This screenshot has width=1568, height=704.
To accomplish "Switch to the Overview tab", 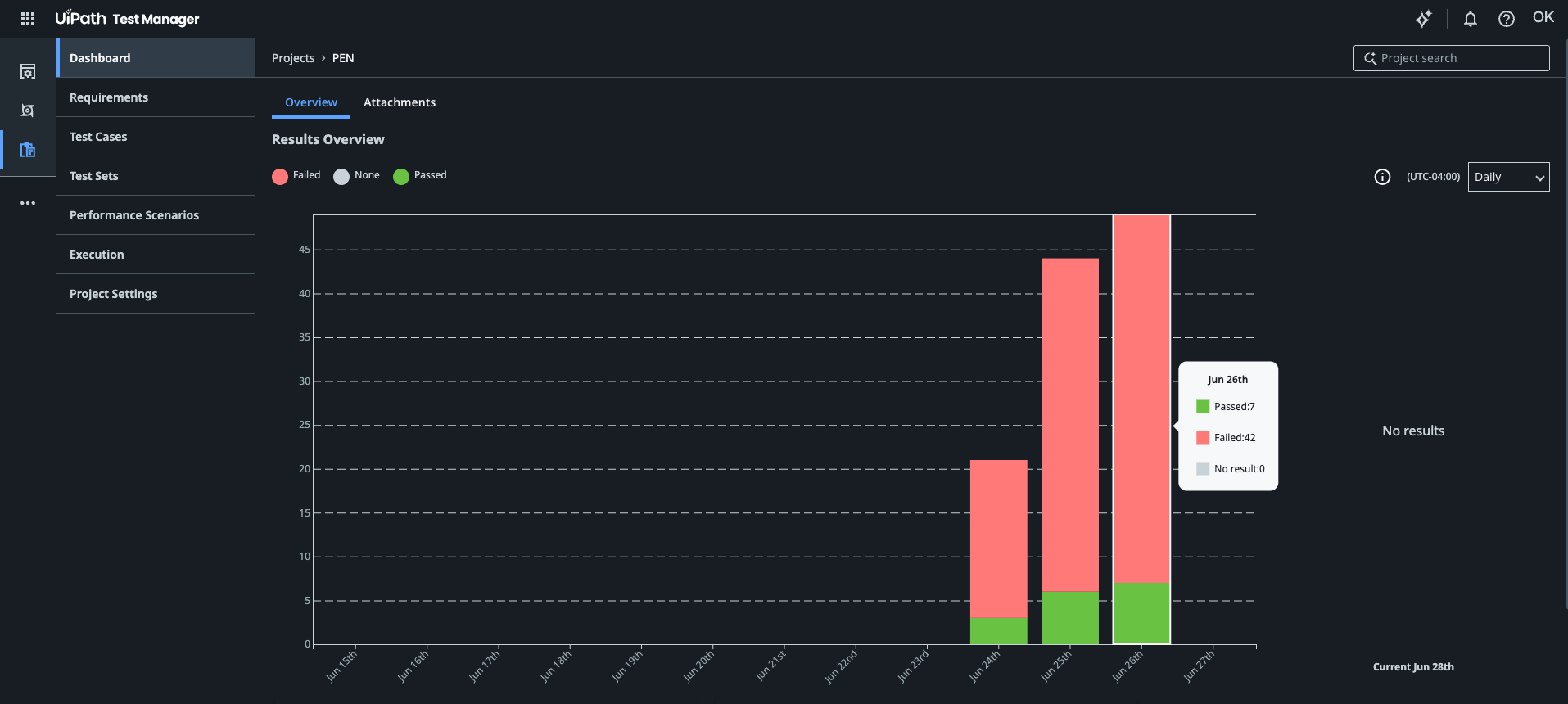I will 311,102.
